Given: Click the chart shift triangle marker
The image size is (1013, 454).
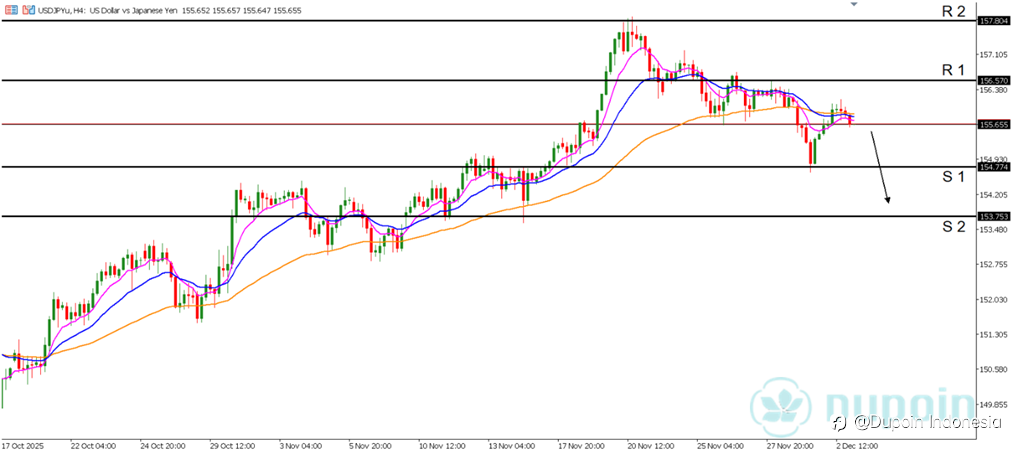Looking at the screenshot, I should coord(853,5).
